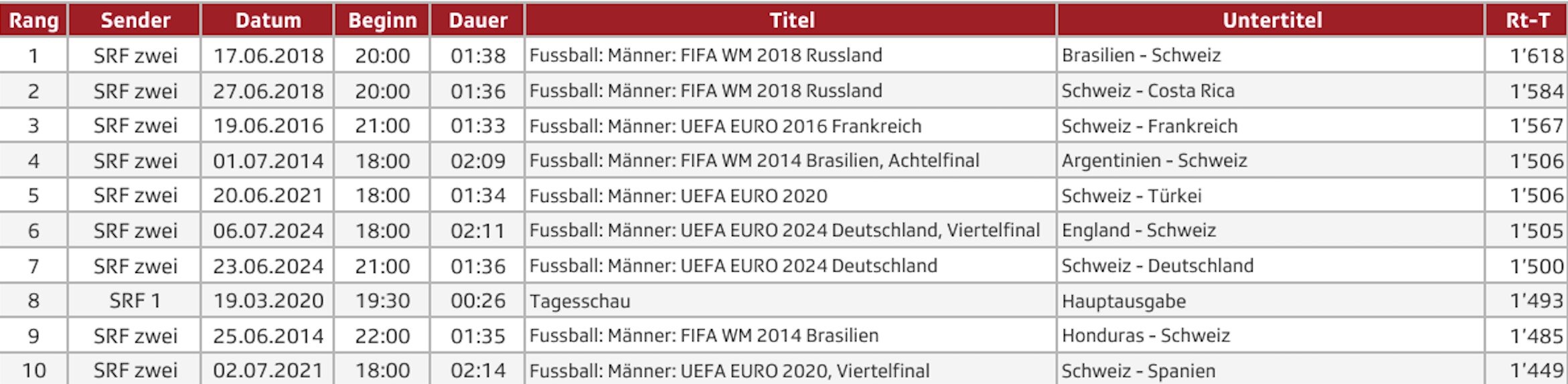Click the Untertitel column header
The width and height of the screenshot is (1568, 384).
click(1271, 20)
